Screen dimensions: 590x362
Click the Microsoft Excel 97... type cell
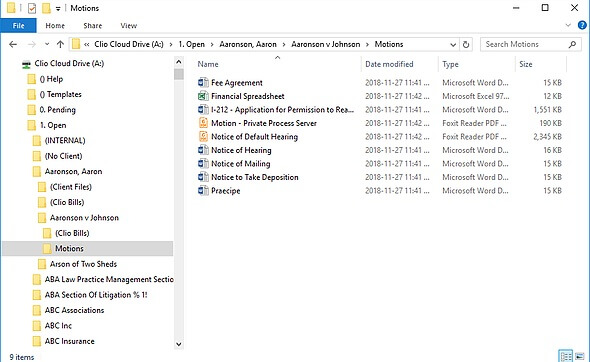coord(476,96)
